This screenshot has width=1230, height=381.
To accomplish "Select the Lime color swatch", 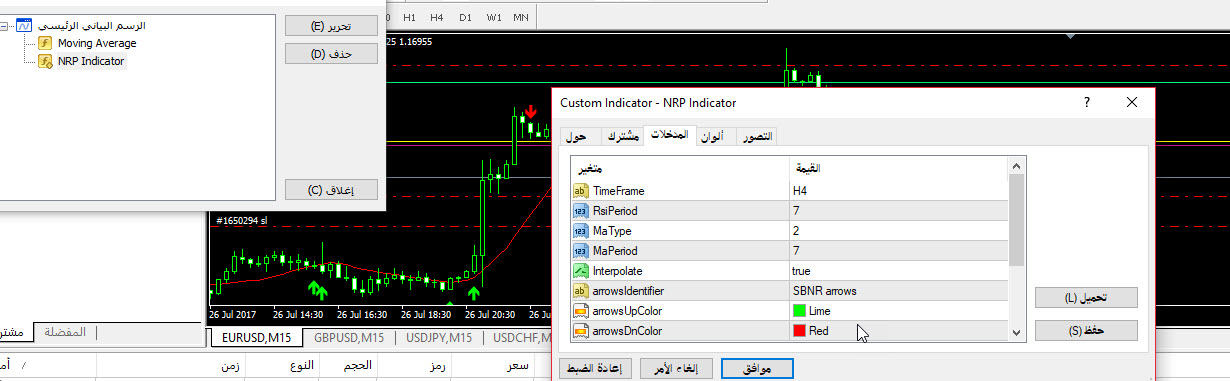I will [x=799, y=311].
